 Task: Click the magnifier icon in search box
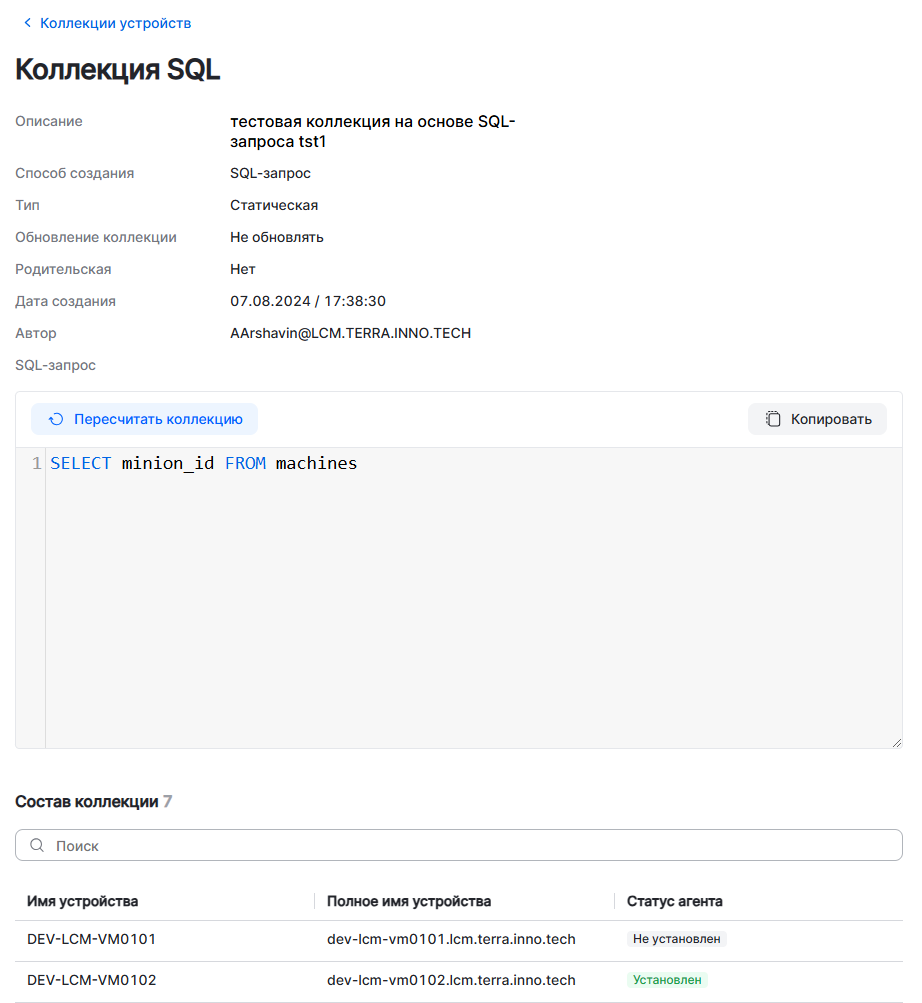pos(37,846)
